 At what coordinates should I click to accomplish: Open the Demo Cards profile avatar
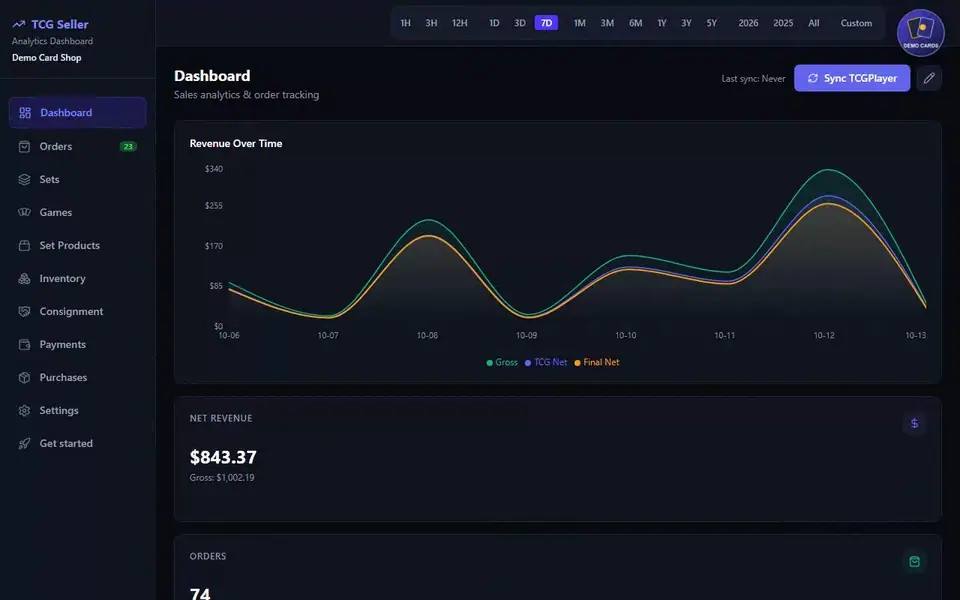pos(921,33)
